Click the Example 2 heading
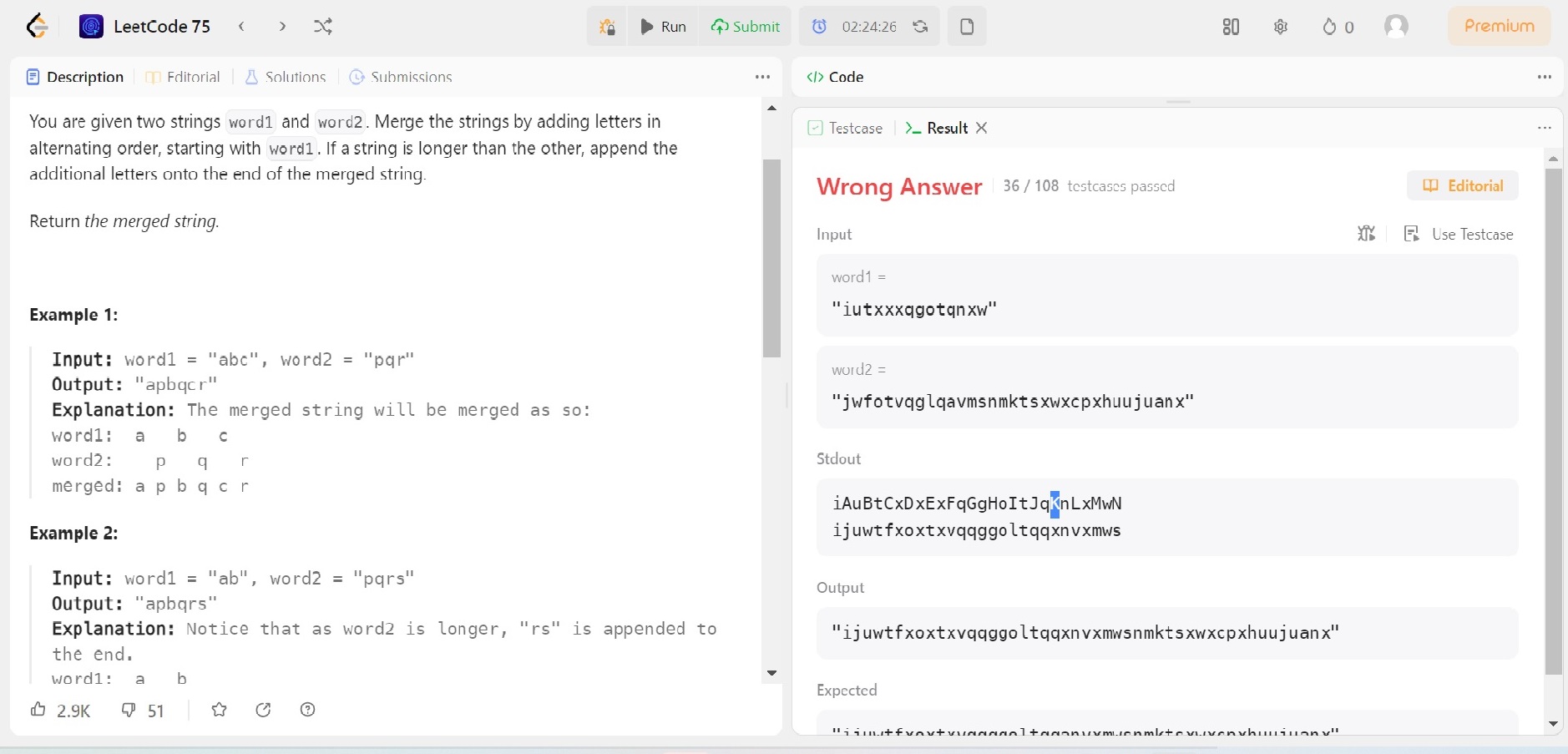The height and width of the screenshot is (754, 1568). coord(73,533)
